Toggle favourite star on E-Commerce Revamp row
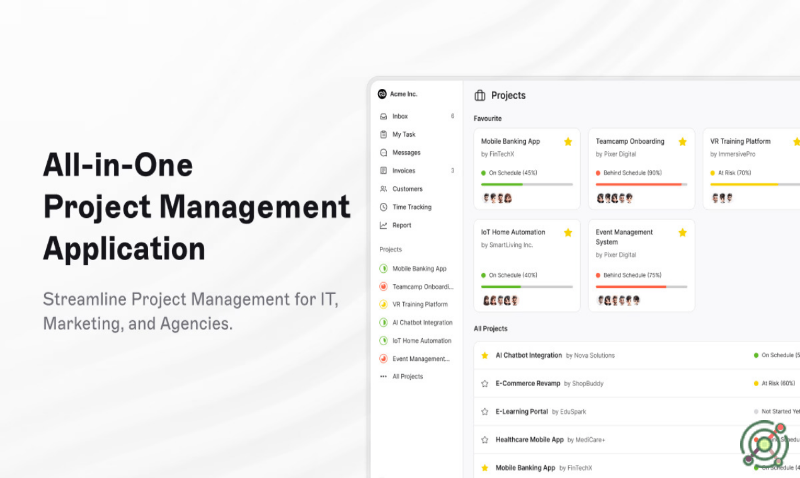The width and height of the screenshot is (800, 478). pyautogui.click(x=485, y=383)
